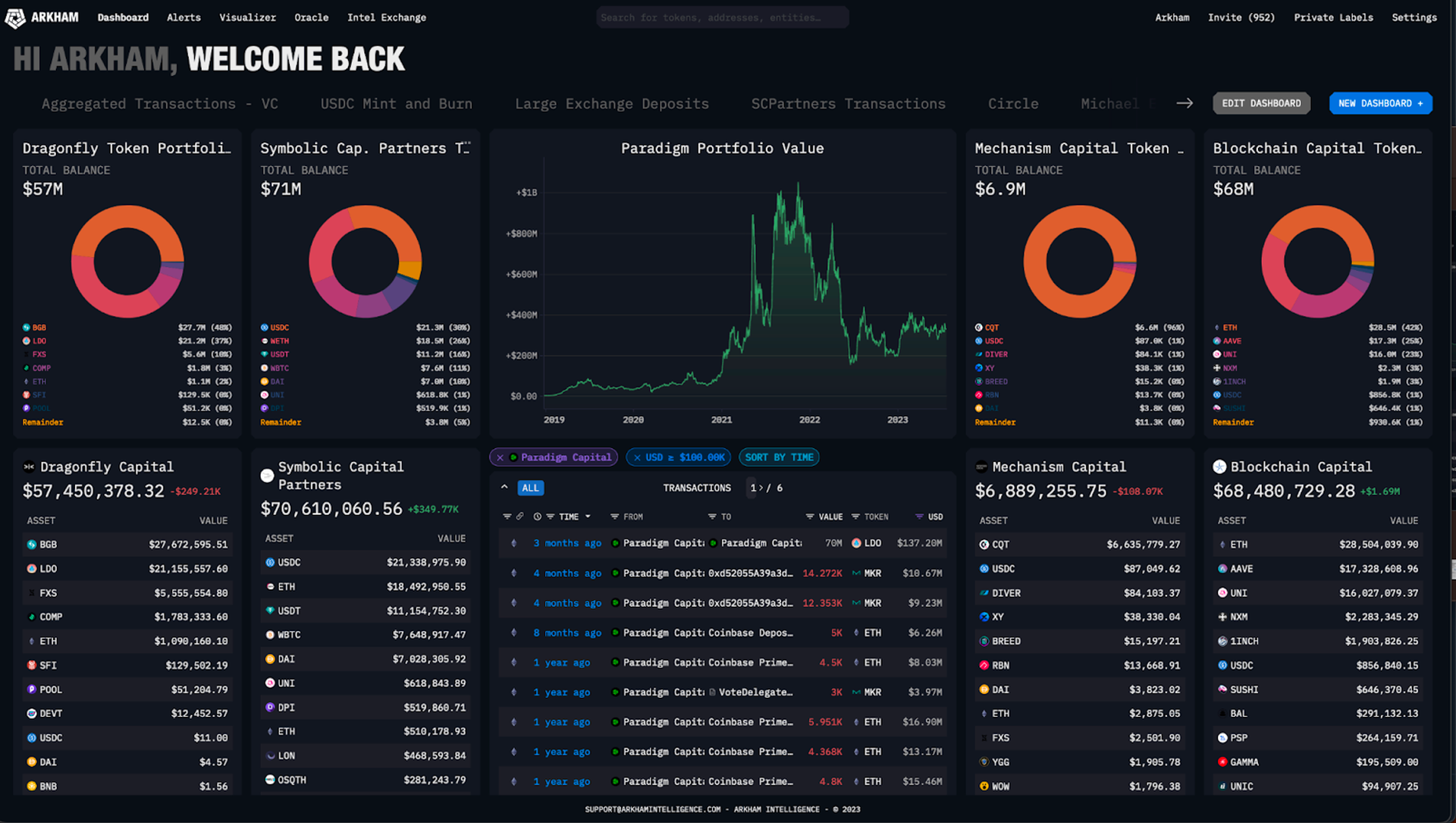This screenshot has width=1456, height=823.
Task: Open the FROM column filter icon
Action: pos(615,517)
